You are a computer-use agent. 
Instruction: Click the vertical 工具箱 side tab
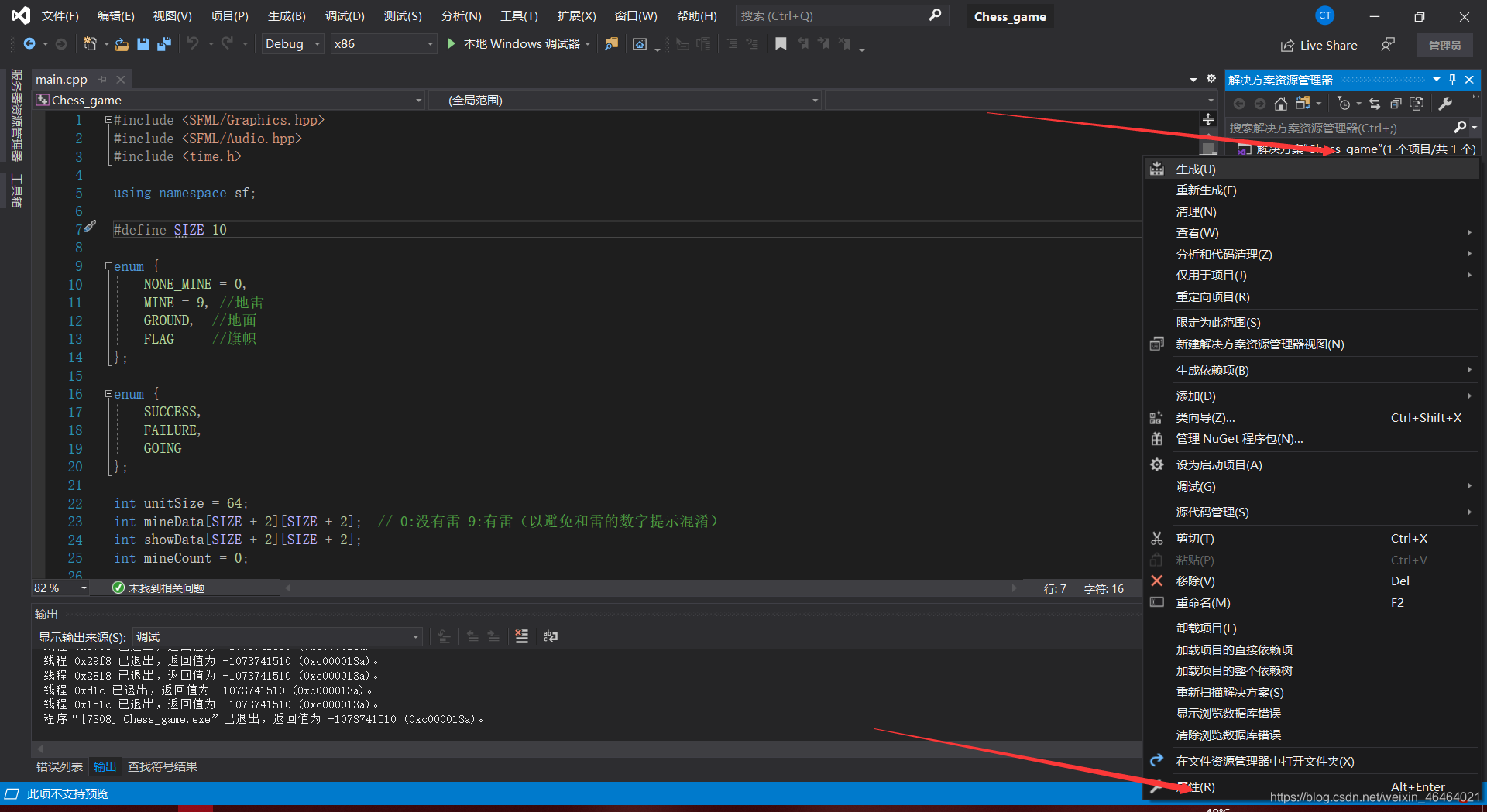point(16,191)
